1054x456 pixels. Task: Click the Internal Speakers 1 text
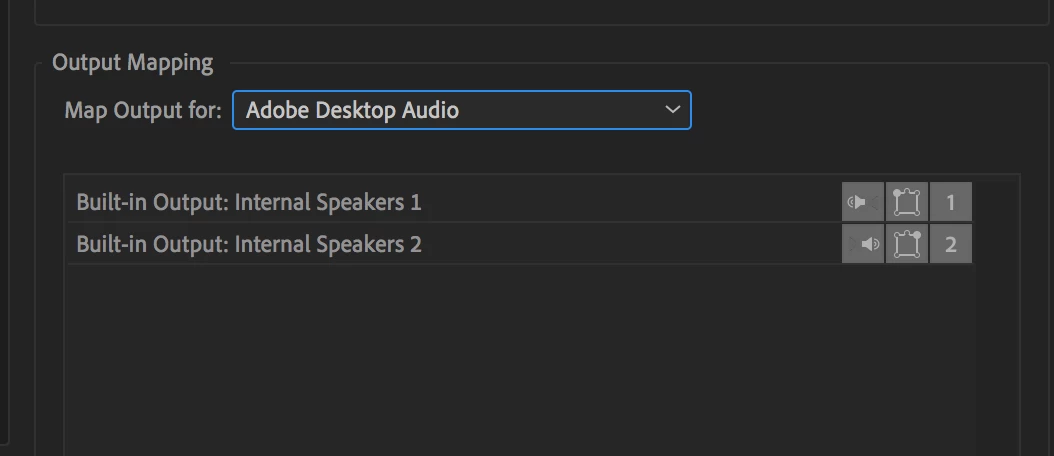click(328, 202)
